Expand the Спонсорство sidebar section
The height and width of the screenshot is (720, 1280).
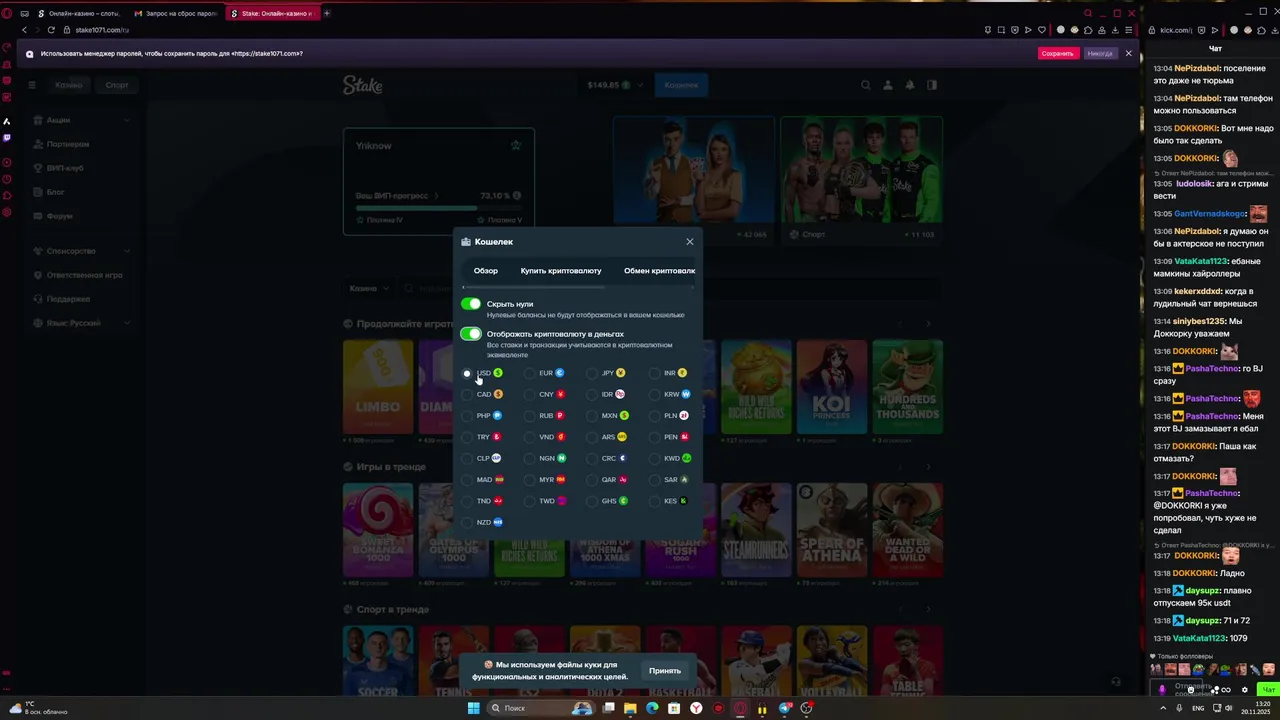[80, 251]
